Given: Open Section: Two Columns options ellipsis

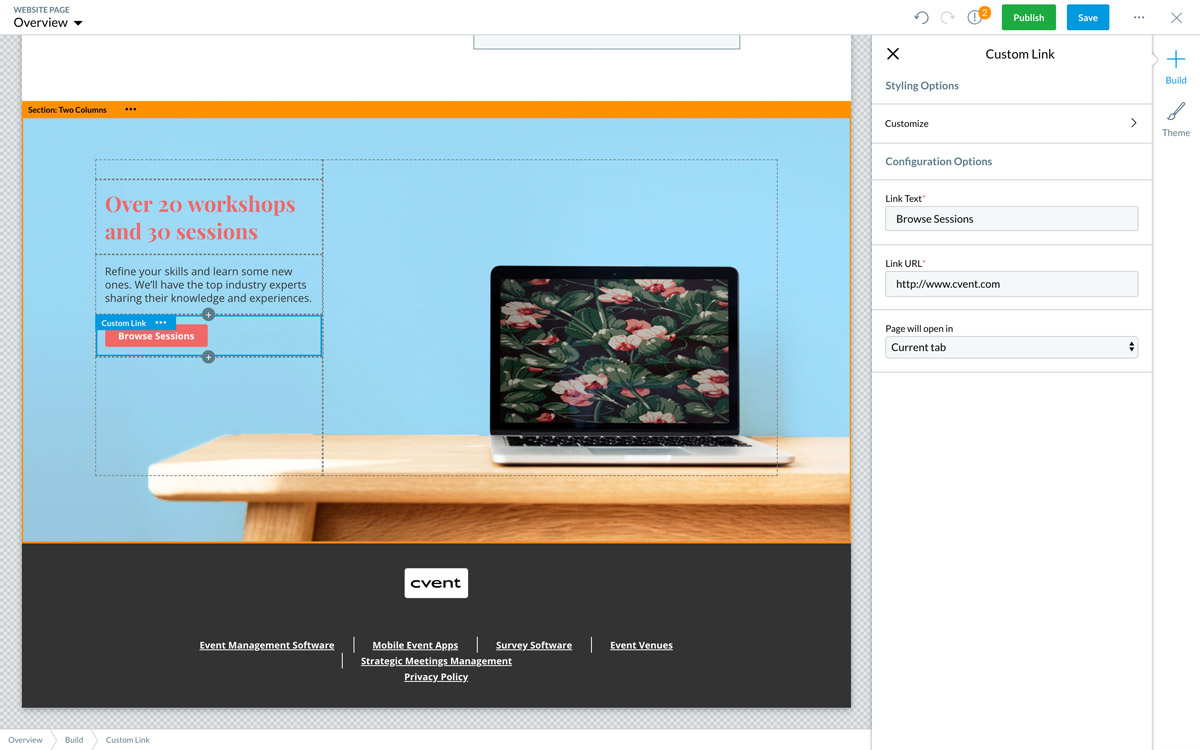Looking at the screenshot, I should tap(131, 110).
